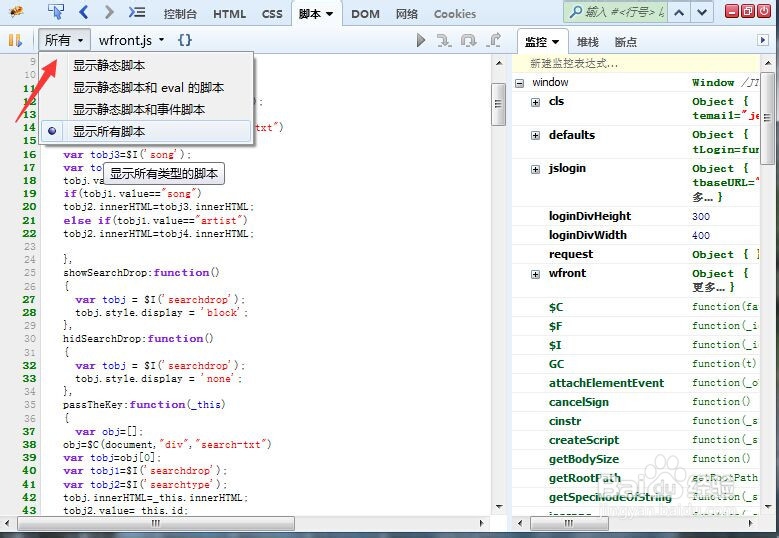Click the 新建监控表达式 input field
The image size is (779, 538).
635,63
